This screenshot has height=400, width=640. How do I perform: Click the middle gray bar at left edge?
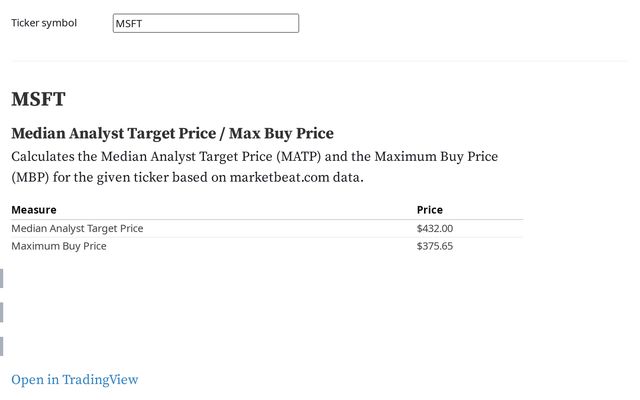pos(2,312)
